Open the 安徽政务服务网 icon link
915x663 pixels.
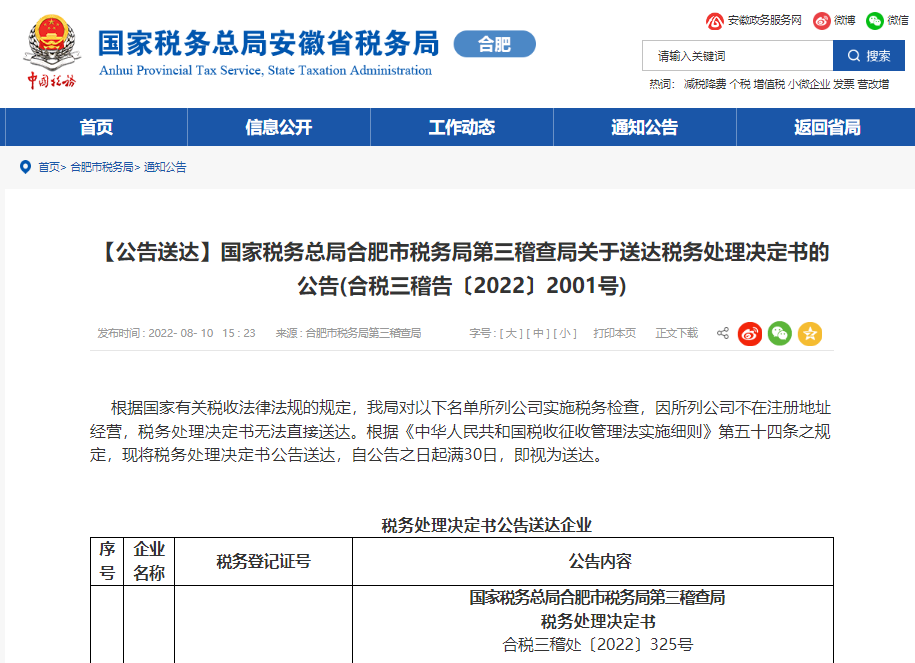tap(715, 20)
